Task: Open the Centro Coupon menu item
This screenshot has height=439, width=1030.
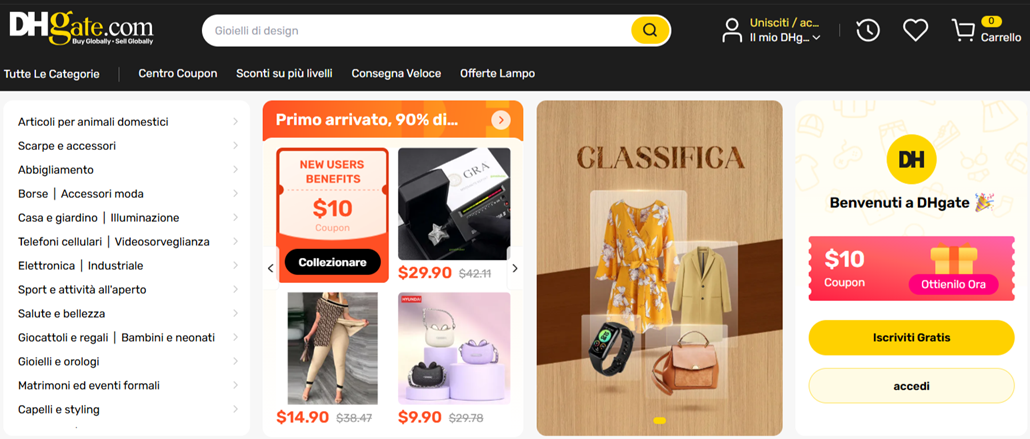Action: (x=177, y=74)
